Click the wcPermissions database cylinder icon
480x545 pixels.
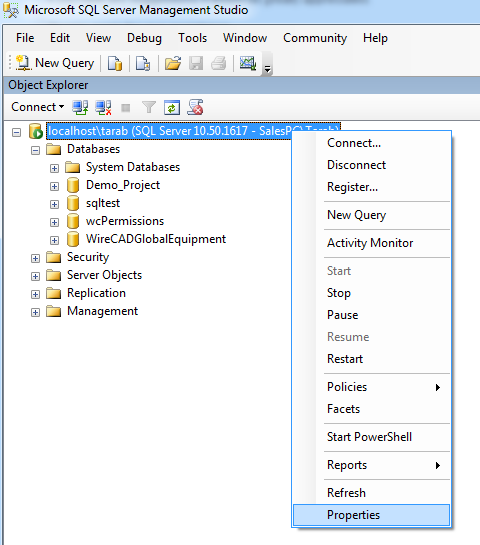click(x=73, y=221)
